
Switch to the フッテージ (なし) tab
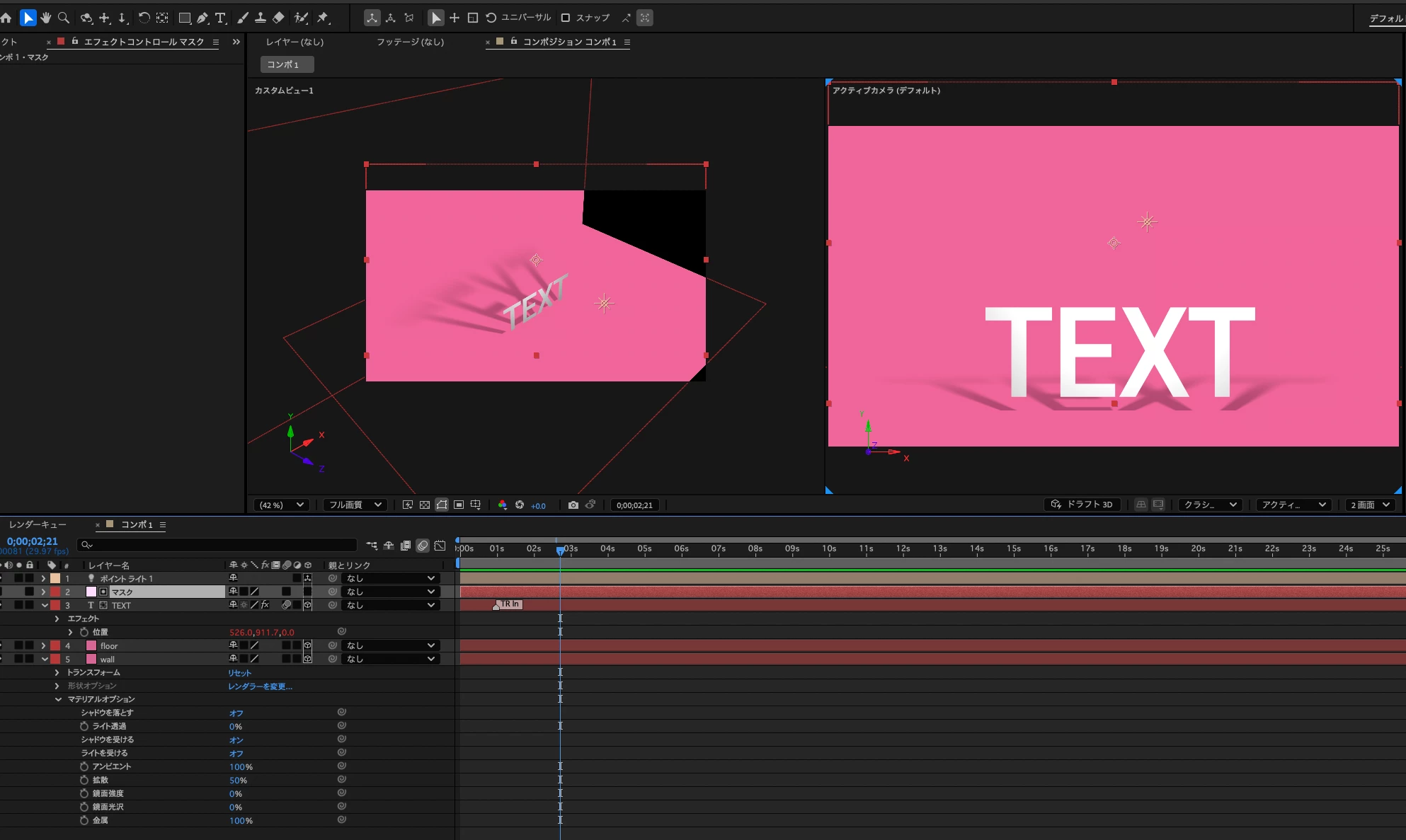click(410, 42)
